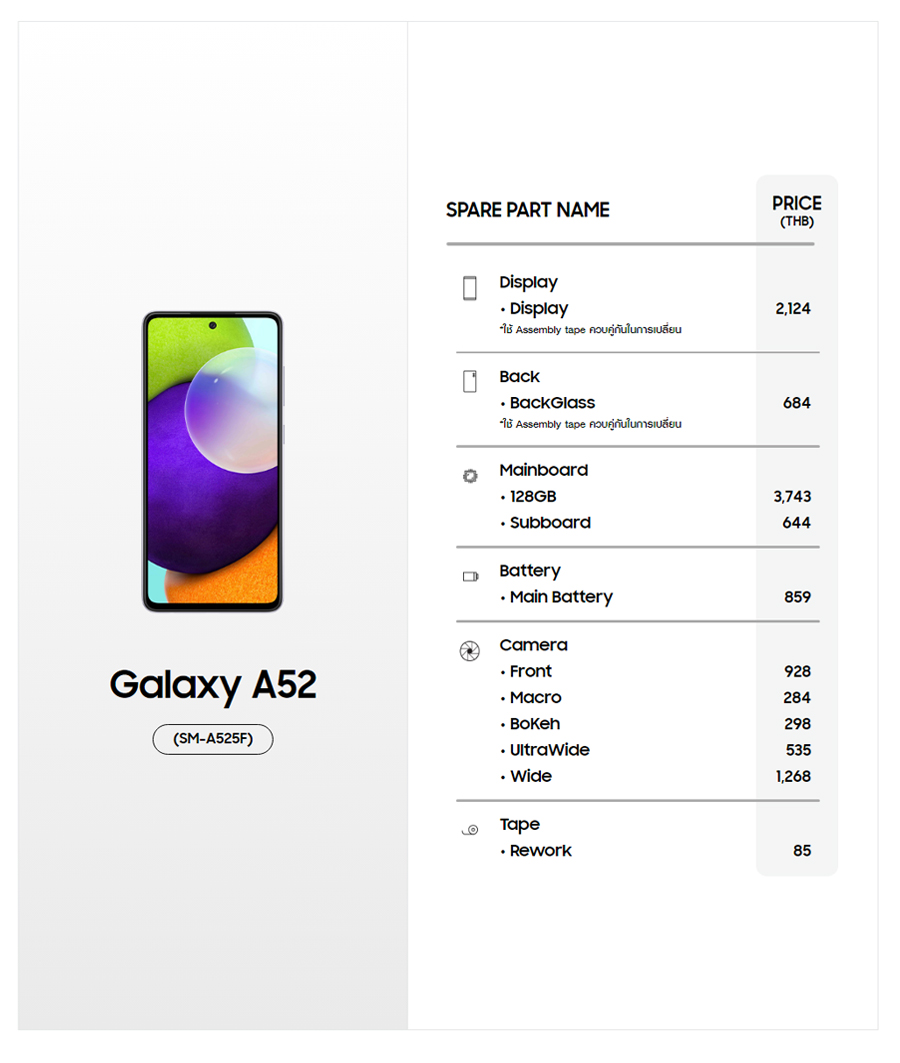The width and height of the screenshot is (900, 1063).
Task: Select the SM-A525F model badge
Action: coord(212,739)
